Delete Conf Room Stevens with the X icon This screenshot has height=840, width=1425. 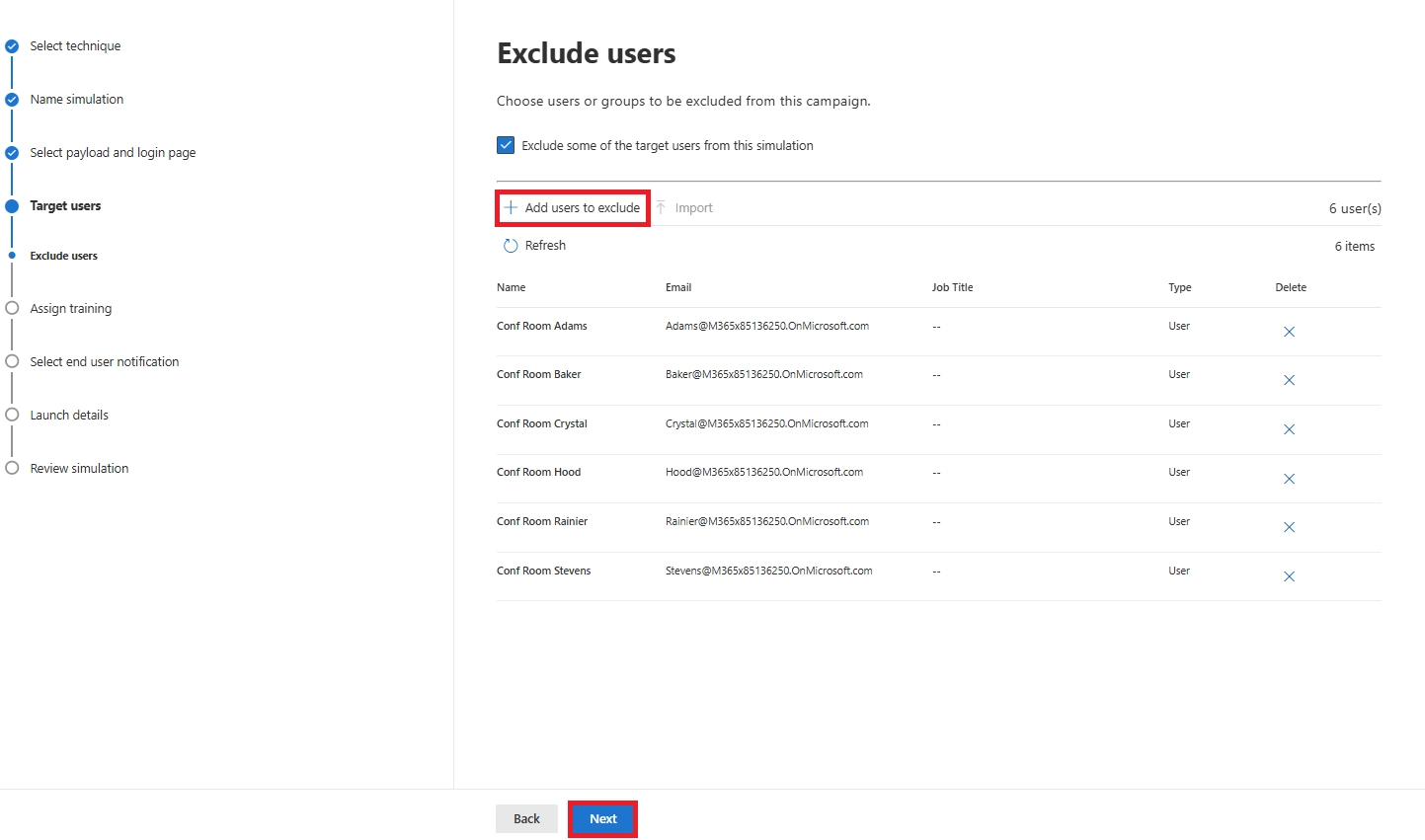tap(1289, 576)
